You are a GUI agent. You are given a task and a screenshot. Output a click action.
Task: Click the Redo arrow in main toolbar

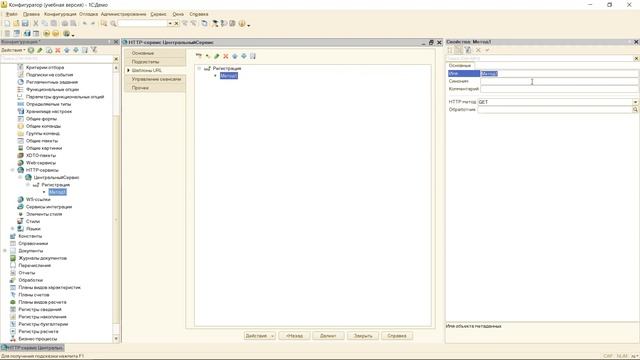point(93,24)
